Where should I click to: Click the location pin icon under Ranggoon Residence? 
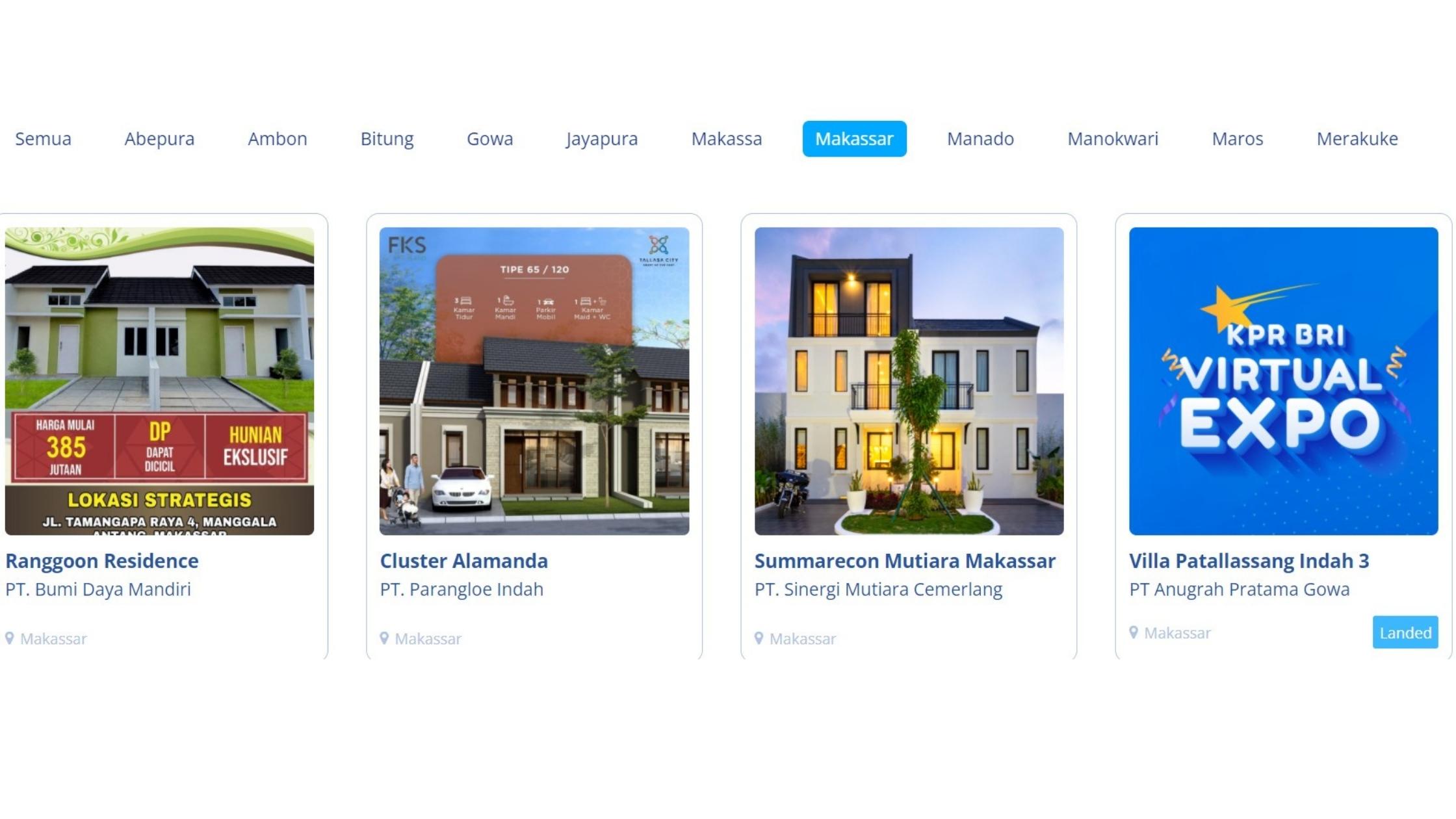coord(10,639)
